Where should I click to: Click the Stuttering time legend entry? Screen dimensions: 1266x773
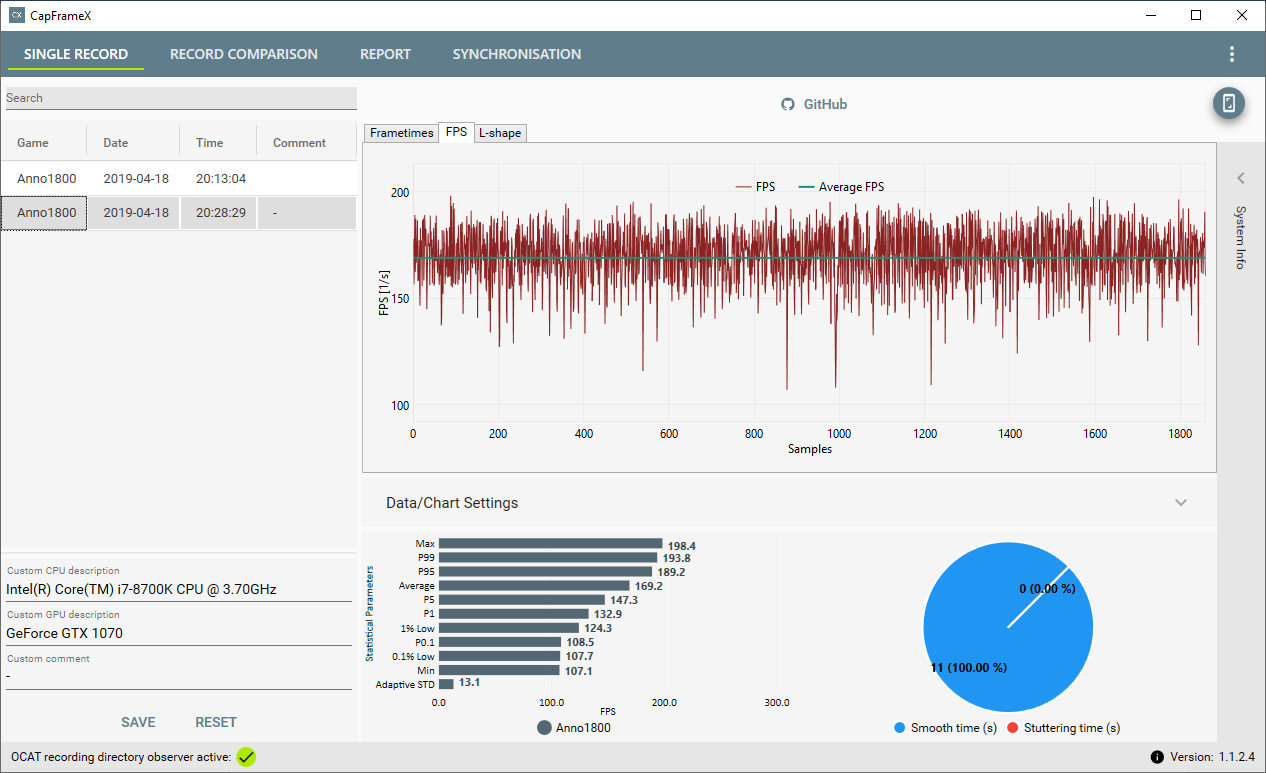[x=1063, y=728]
